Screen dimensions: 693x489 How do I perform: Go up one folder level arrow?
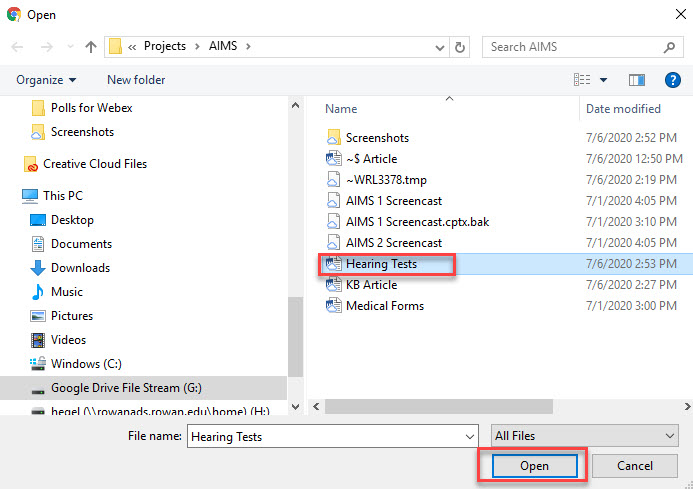point(91,47)
